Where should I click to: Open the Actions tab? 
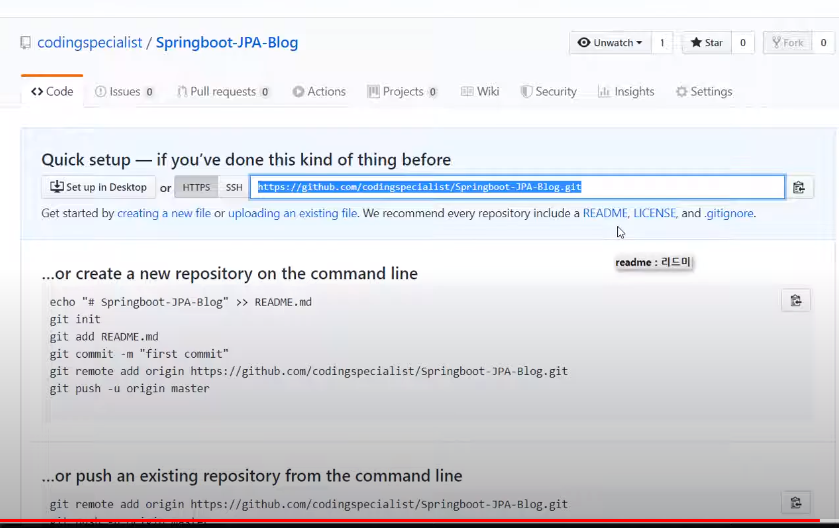tap(319, 91)
